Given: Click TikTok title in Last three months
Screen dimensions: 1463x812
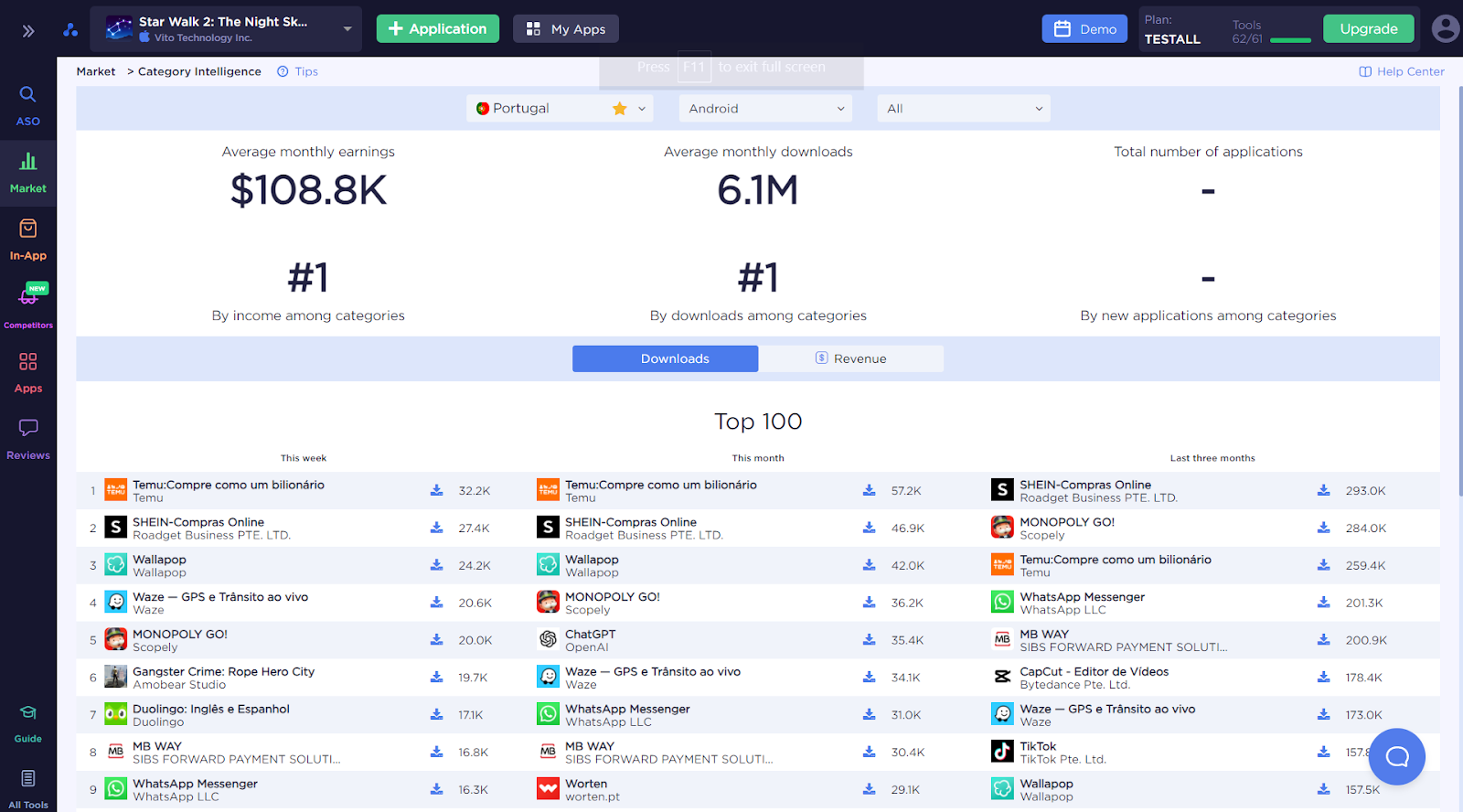Looking at the screenshot, I should pos(1039,746).
